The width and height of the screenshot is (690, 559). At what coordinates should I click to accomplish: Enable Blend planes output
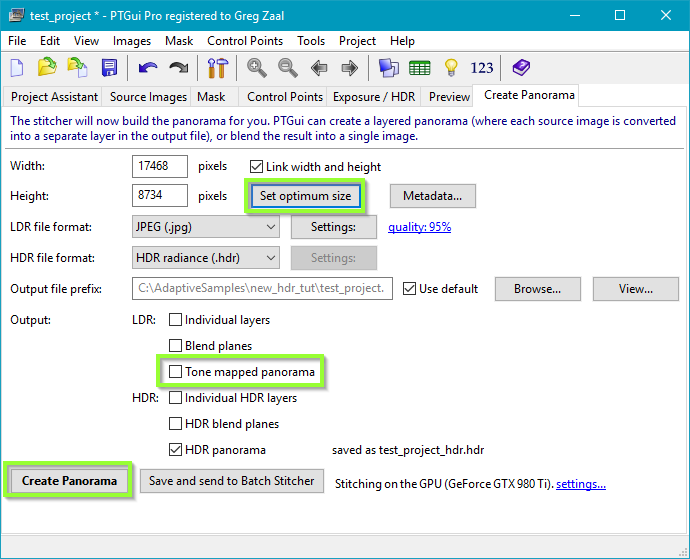click(x=175, y=346)
